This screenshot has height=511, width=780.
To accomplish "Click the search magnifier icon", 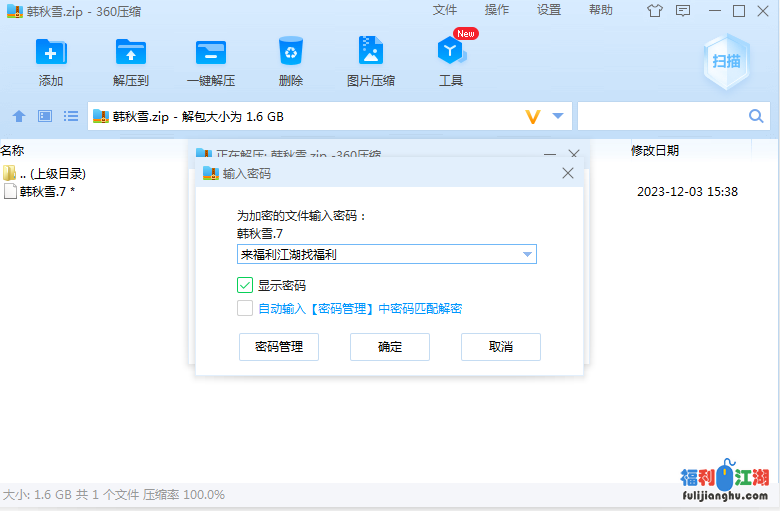I will [756, 116].
